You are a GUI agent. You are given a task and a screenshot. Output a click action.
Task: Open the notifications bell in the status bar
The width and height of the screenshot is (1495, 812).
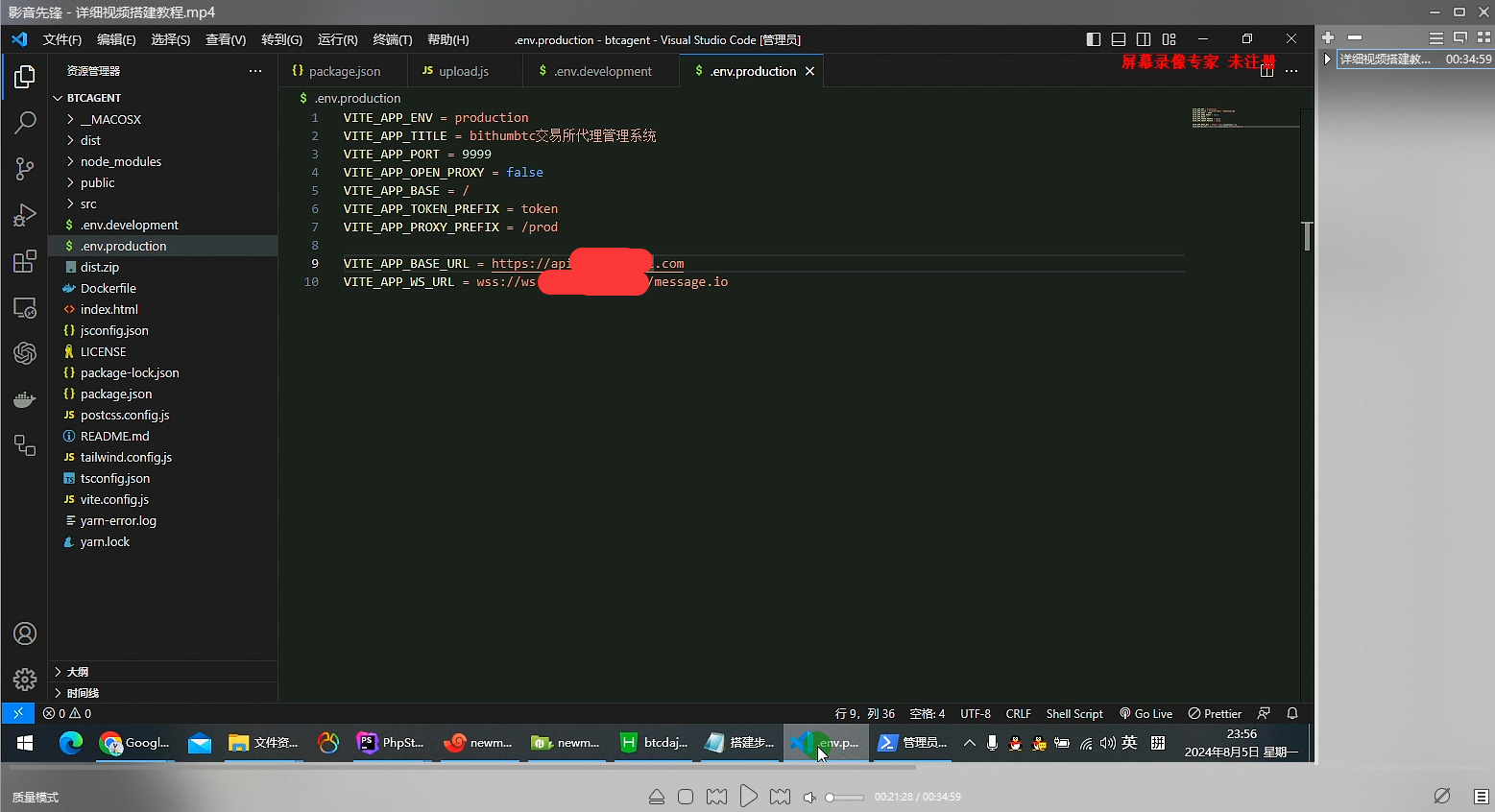point(1292,713)
